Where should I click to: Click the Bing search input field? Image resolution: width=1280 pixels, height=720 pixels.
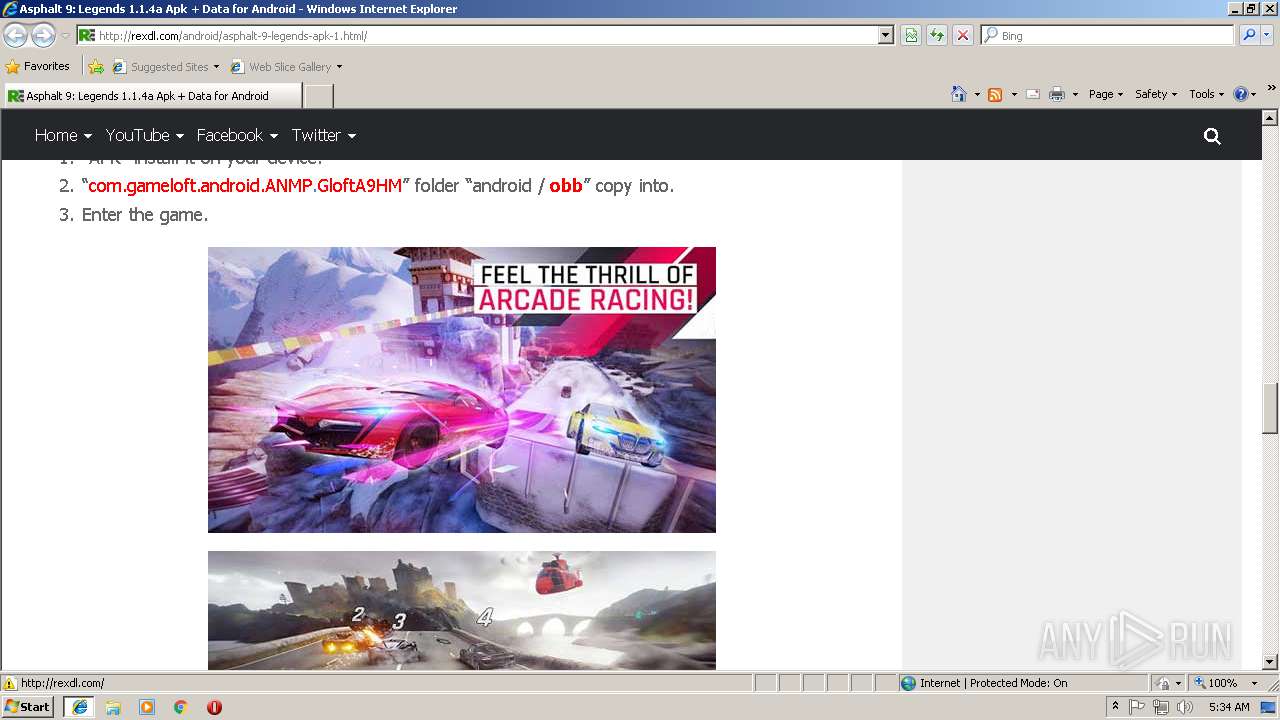tap(1109, 35)
